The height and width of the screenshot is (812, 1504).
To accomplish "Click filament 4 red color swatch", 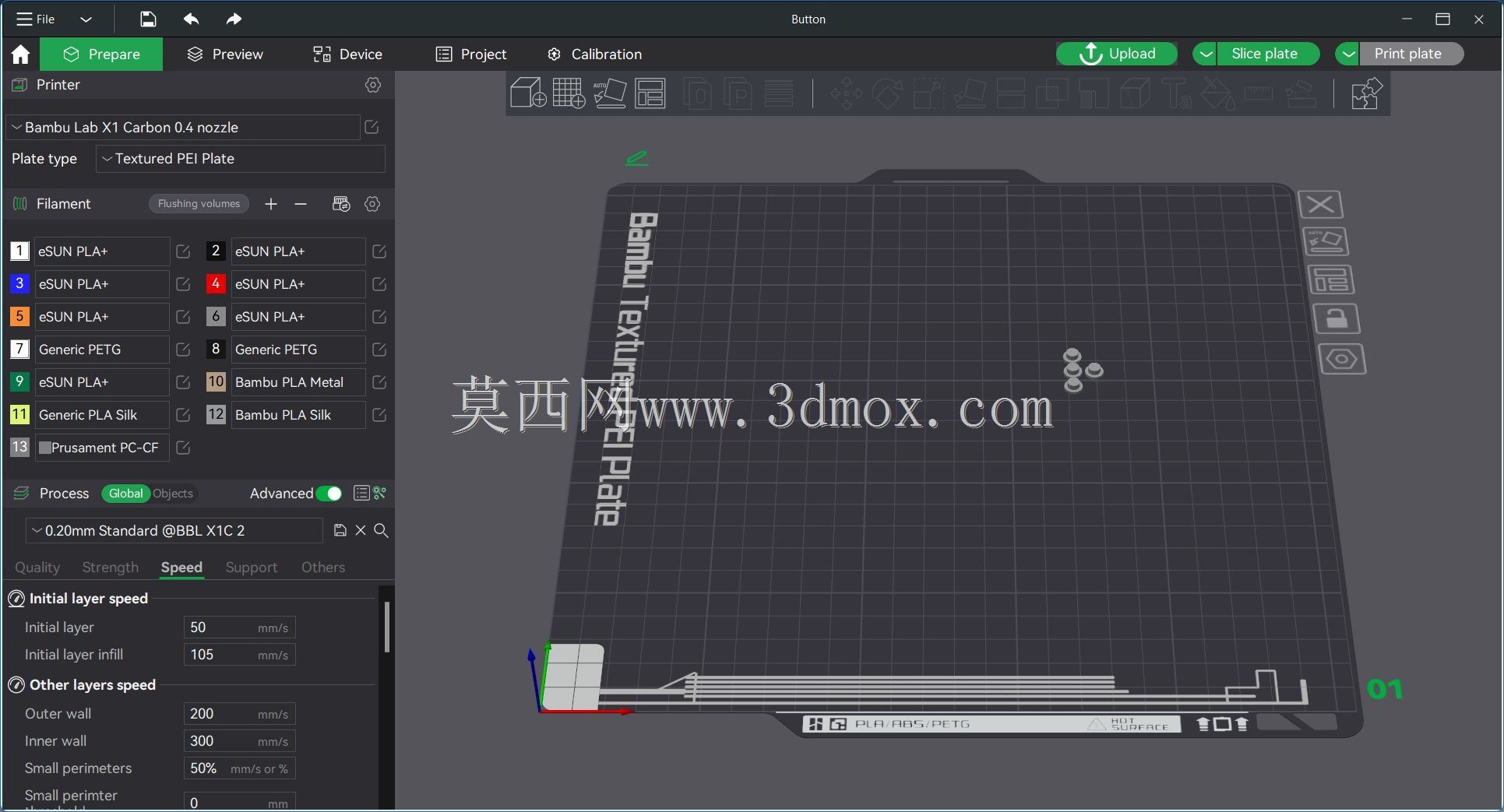I will 216,284.
